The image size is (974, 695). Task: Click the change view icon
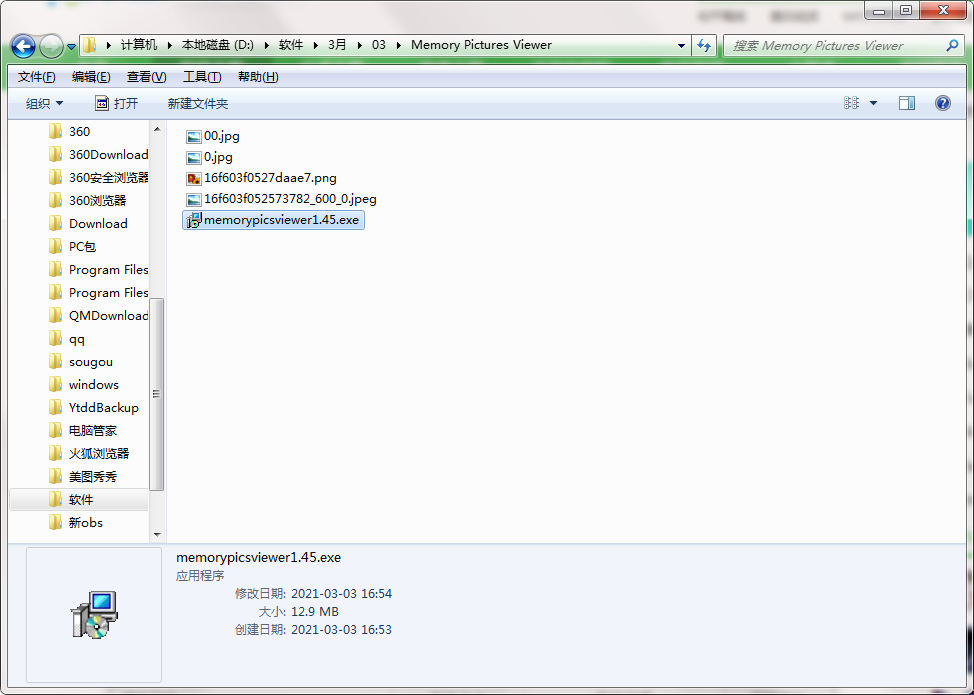tap(852, 103)
